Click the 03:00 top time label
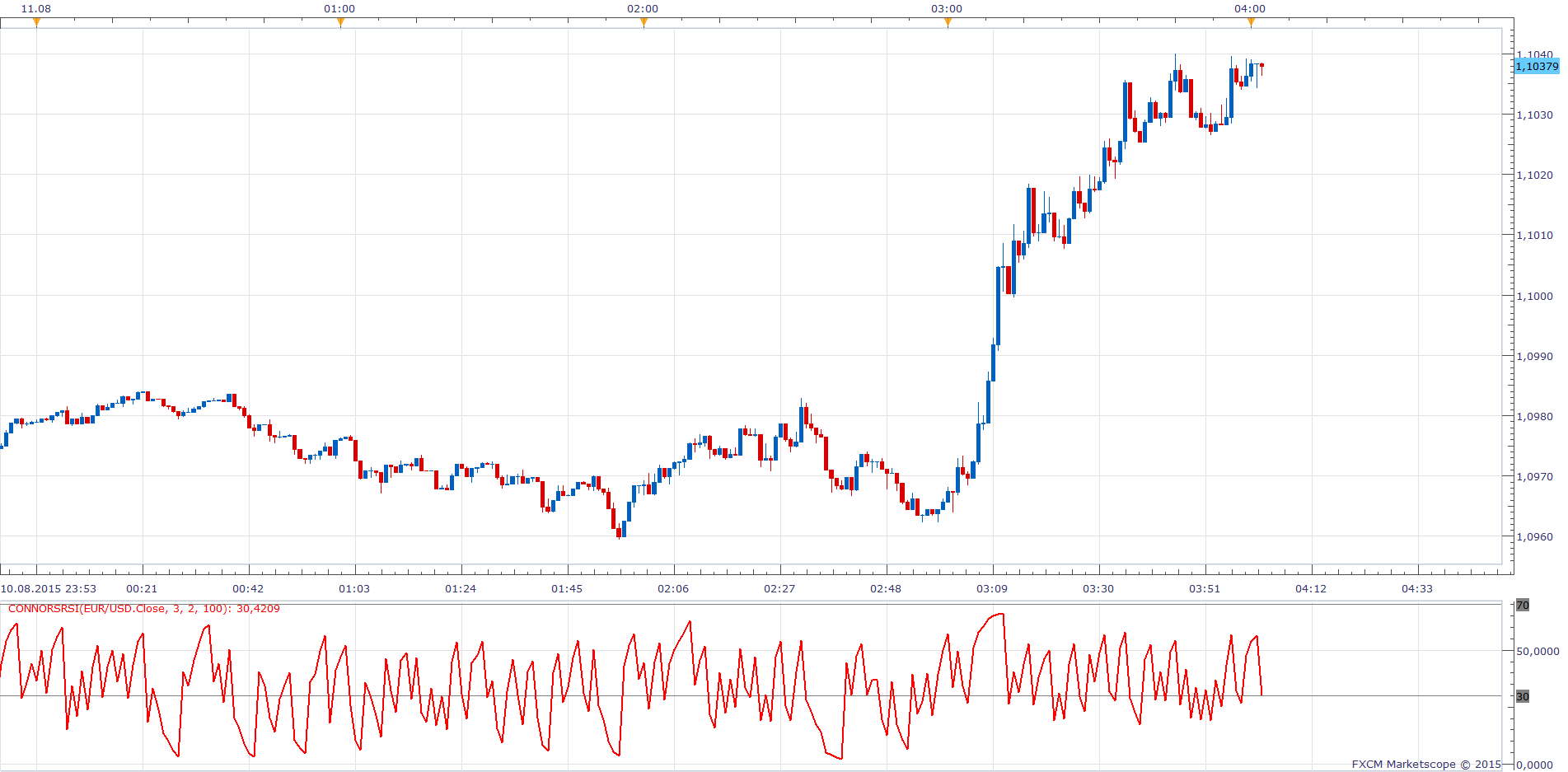The image size is (1568, 772). coord(947,8)
